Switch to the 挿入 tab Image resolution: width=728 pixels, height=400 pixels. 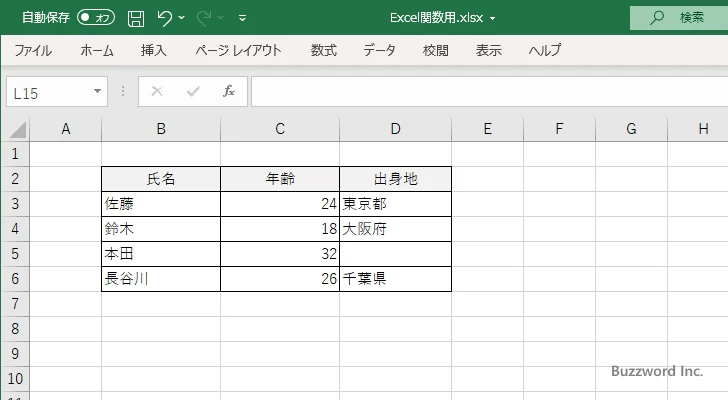click(x=154, y=50)
